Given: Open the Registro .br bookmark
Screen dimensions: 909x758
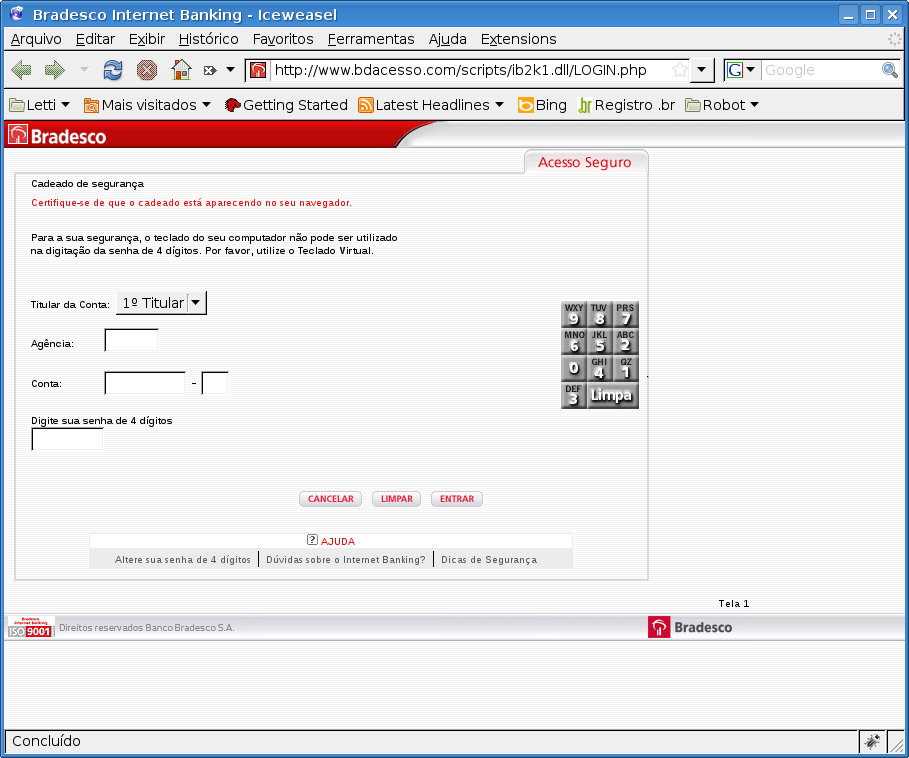Looking at the screenshot, I should click(627, 105).
